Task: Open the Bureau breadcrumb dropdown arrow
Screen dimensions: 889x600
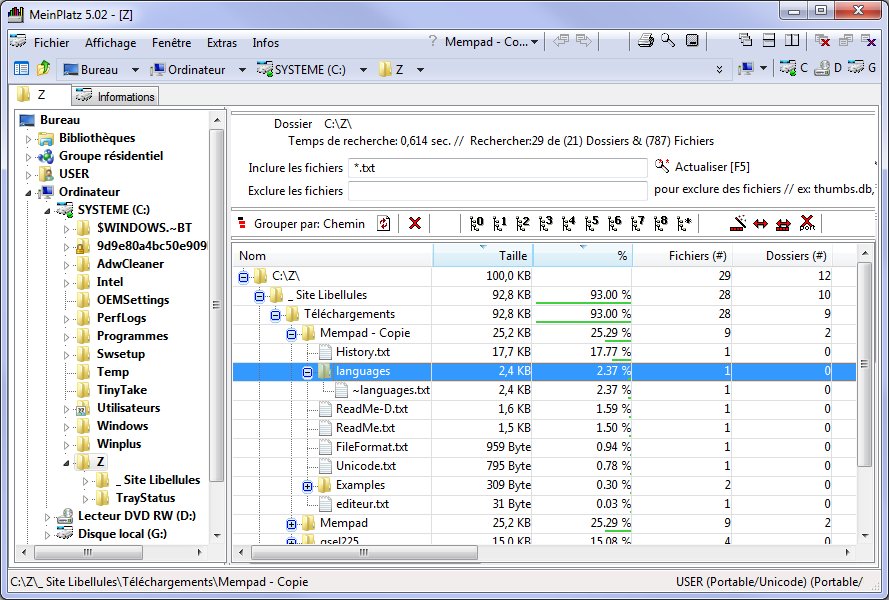Action: 135,70
